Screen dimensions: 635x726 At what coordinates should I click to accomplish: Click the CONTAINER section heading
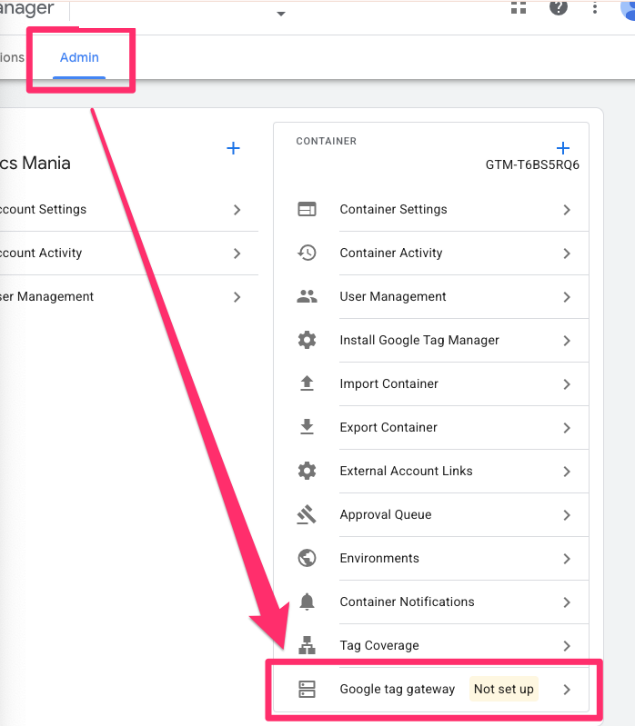(x=326, y=141)
